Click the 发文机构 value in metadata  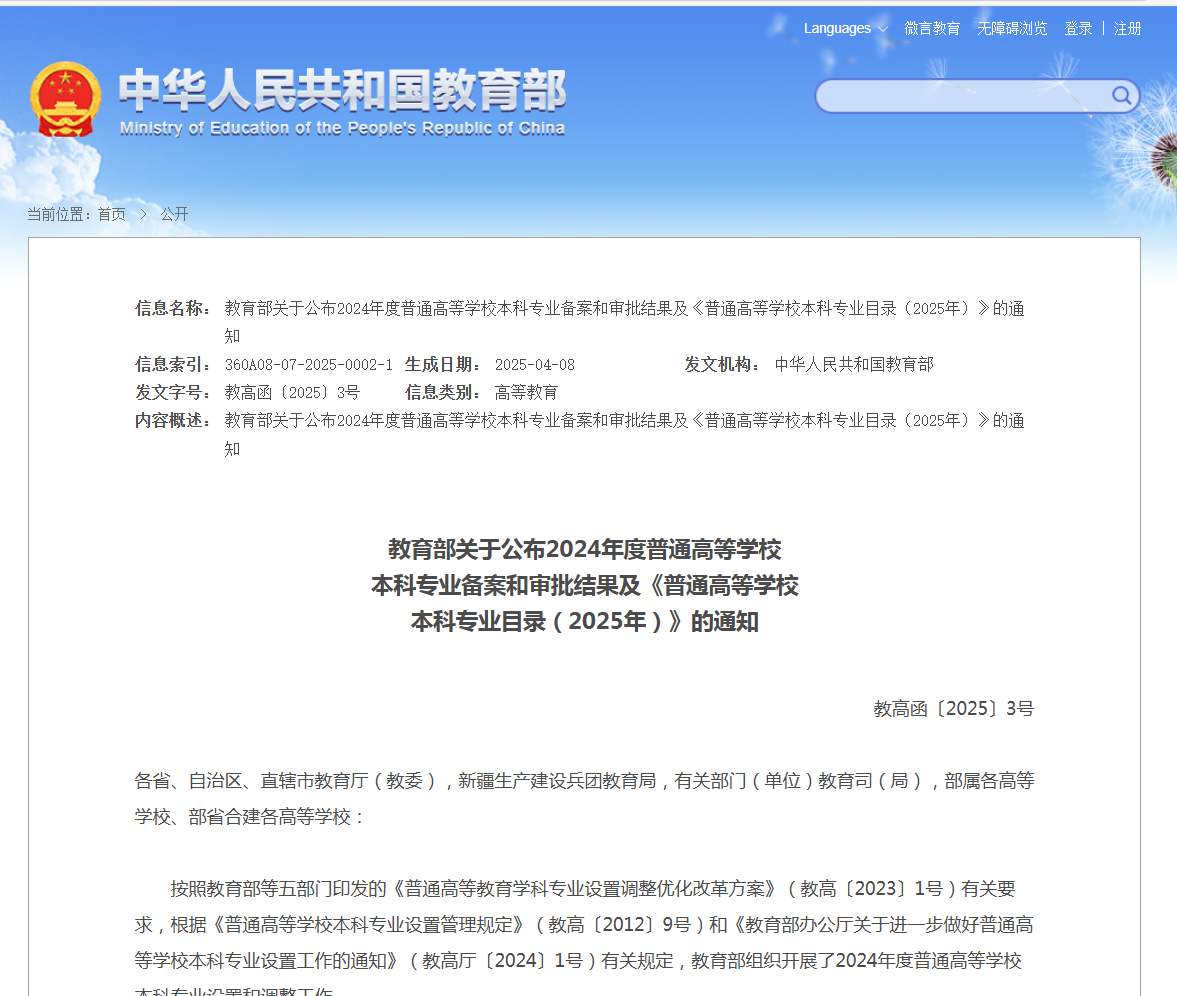click(x=854, y=365)
